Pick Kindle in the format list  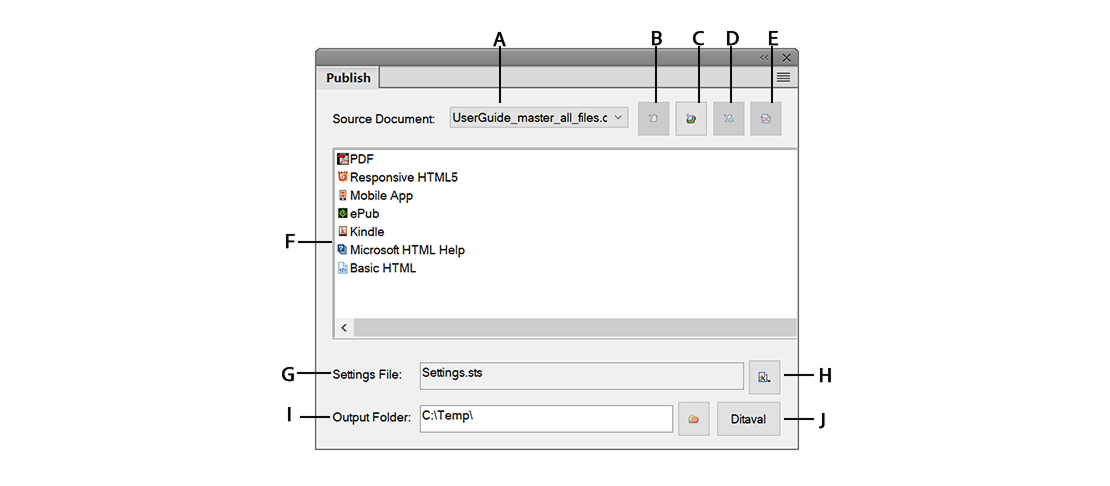(x=366, y=231)
